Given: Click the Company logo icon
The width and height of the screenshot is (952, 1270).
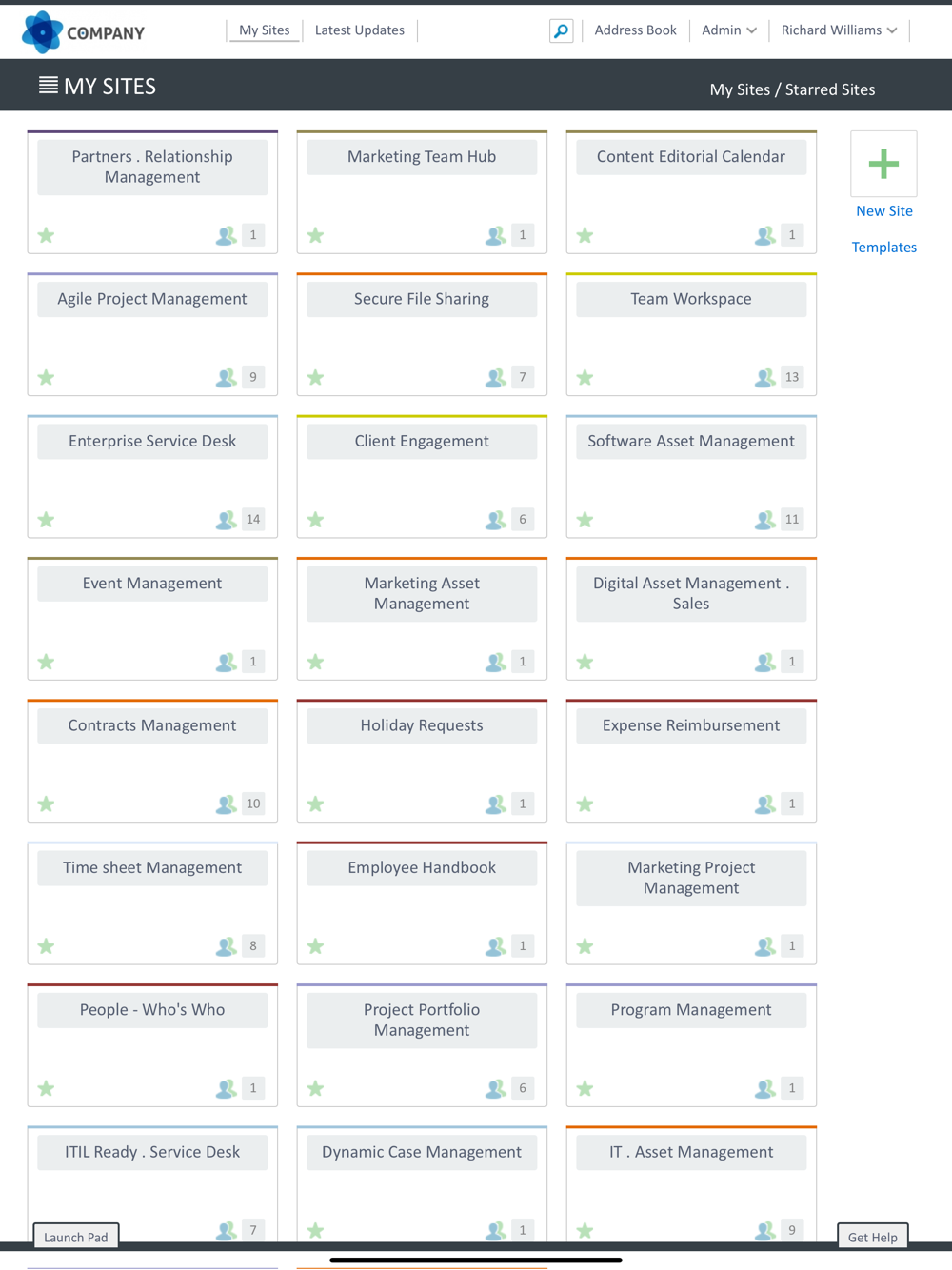Looking at the screenshot, I should pos(42,32).
